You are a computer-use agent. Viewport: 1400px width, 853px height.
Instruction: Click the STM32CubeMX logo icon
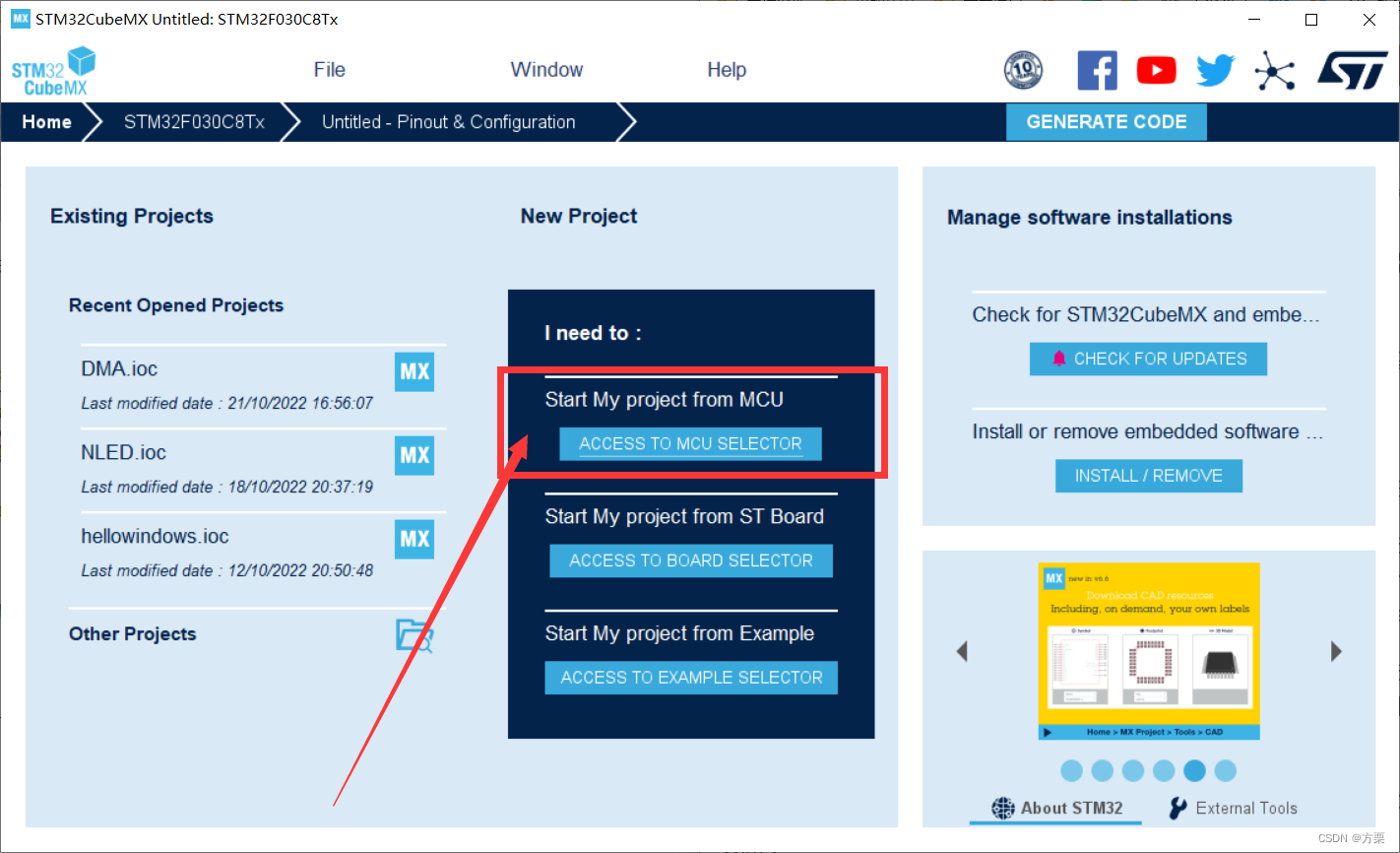pyautogui.click(x=53, y=71)
